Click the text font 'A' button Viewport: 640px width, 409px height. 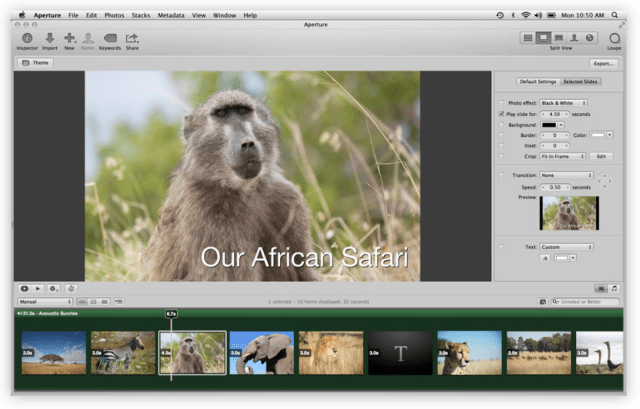click(545, 258)
